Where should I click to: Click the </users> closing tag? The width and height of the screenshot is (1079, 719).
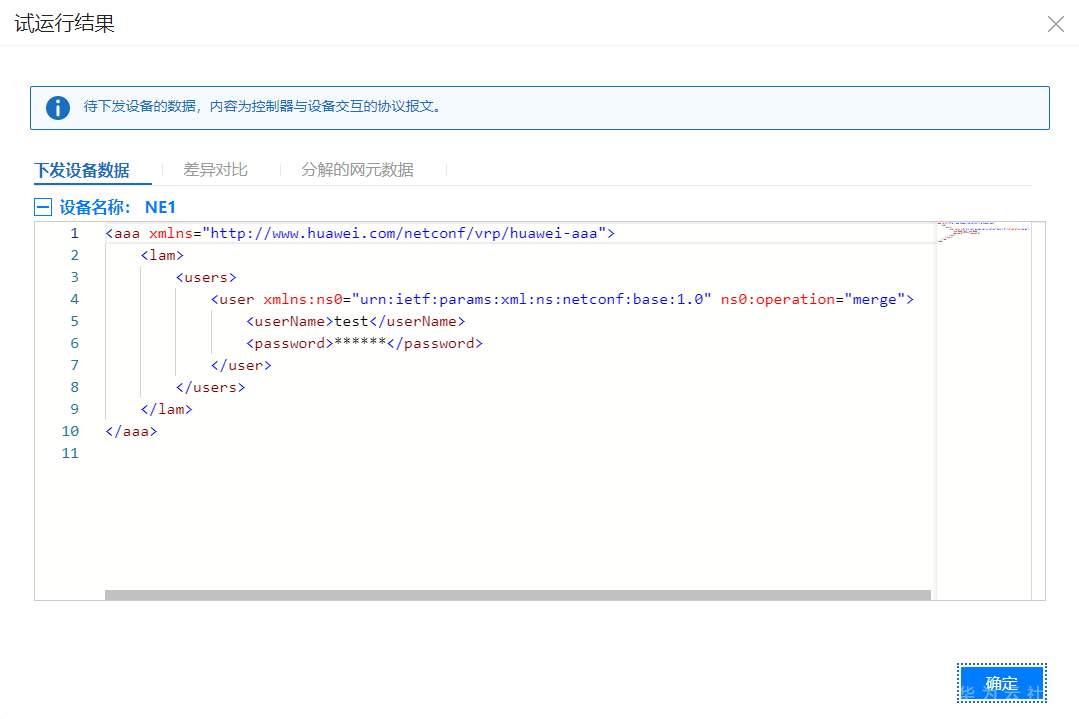211,387
